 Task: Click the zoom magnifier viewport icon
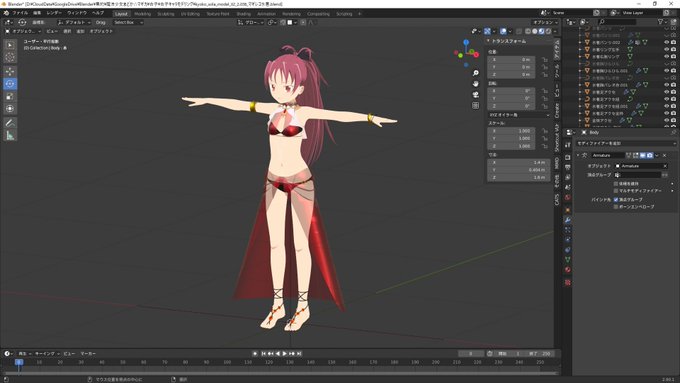[x=476, y=73]
